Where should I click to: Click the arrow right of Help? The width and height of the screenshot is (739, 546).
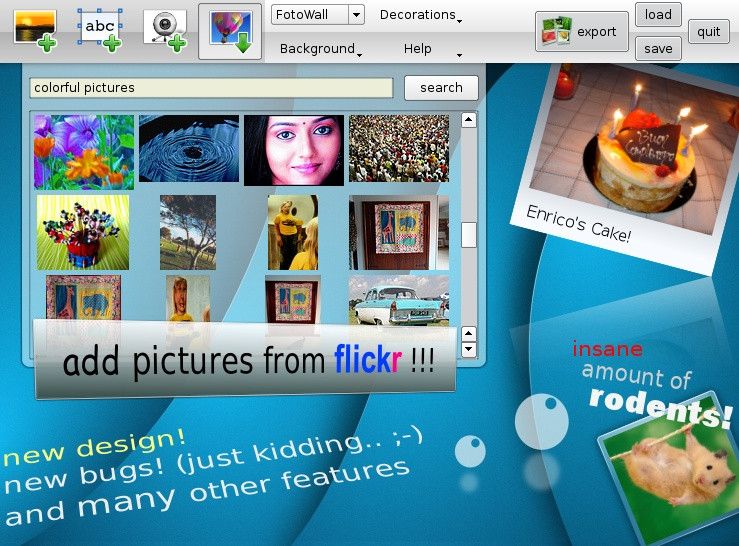[x=459, y=55]
